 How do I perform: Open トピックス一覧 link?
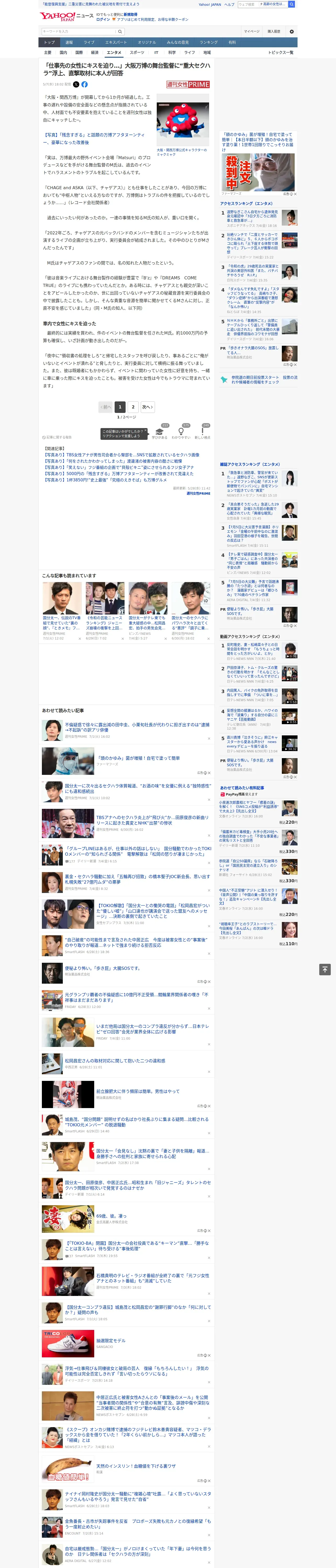click(x=281, y=52)
